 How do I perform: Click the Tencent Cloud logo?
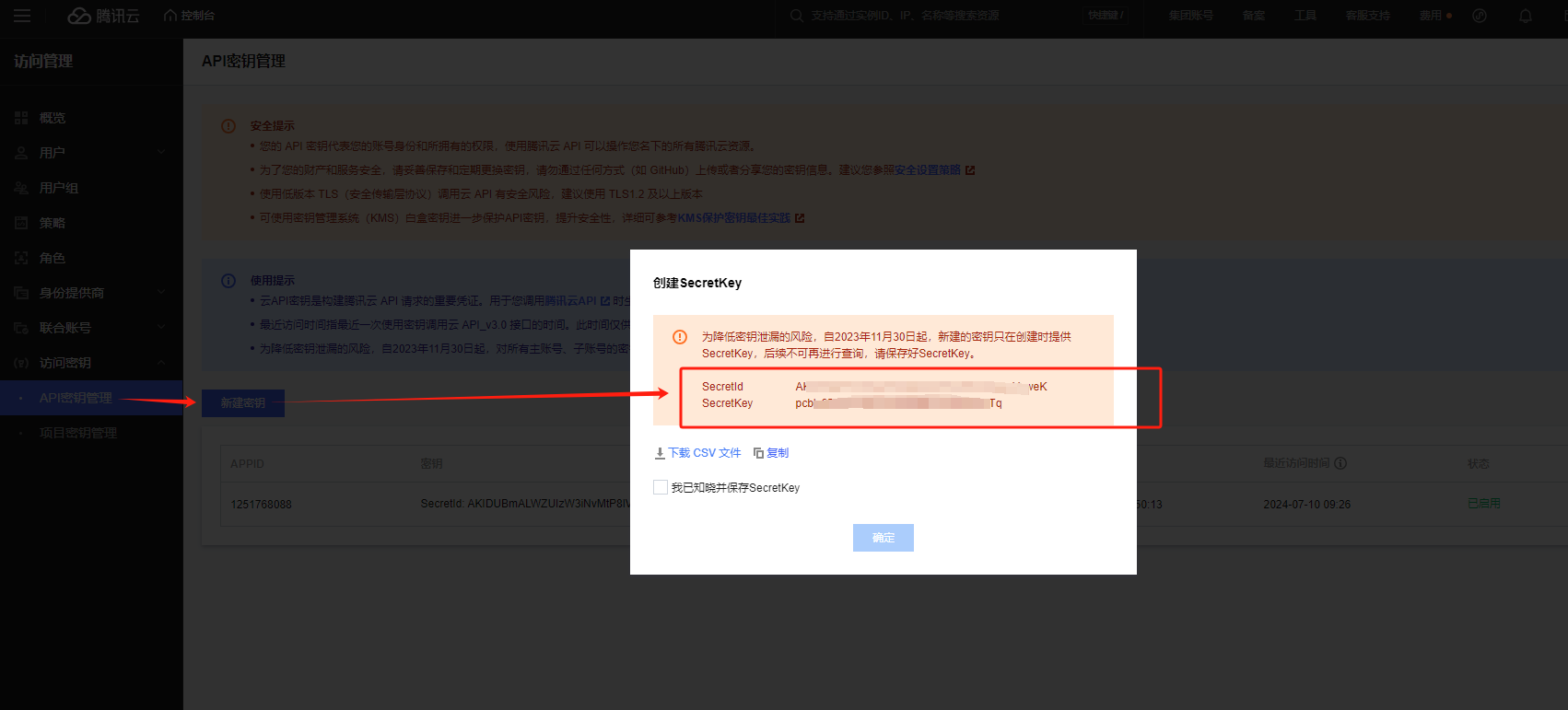click(x=103, y=16)
